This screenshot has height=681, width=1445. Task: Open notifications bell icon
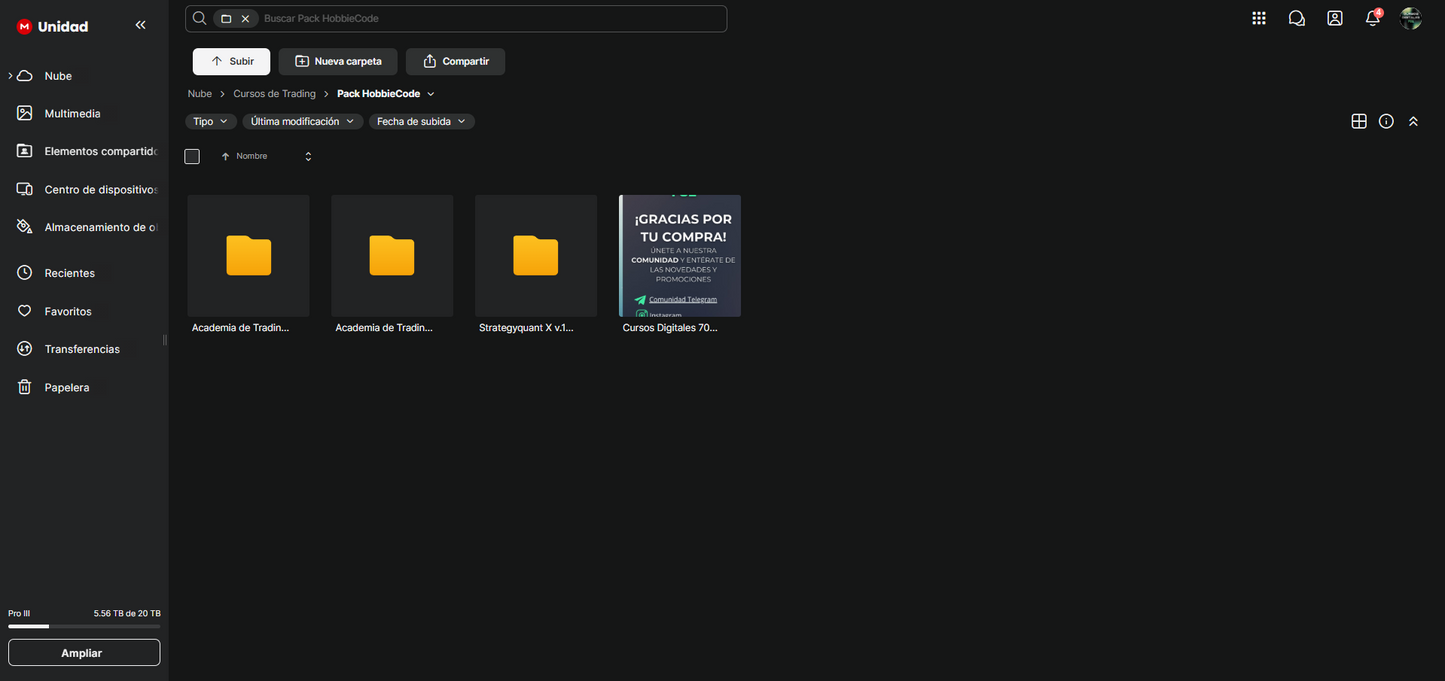pos(1373,18)
